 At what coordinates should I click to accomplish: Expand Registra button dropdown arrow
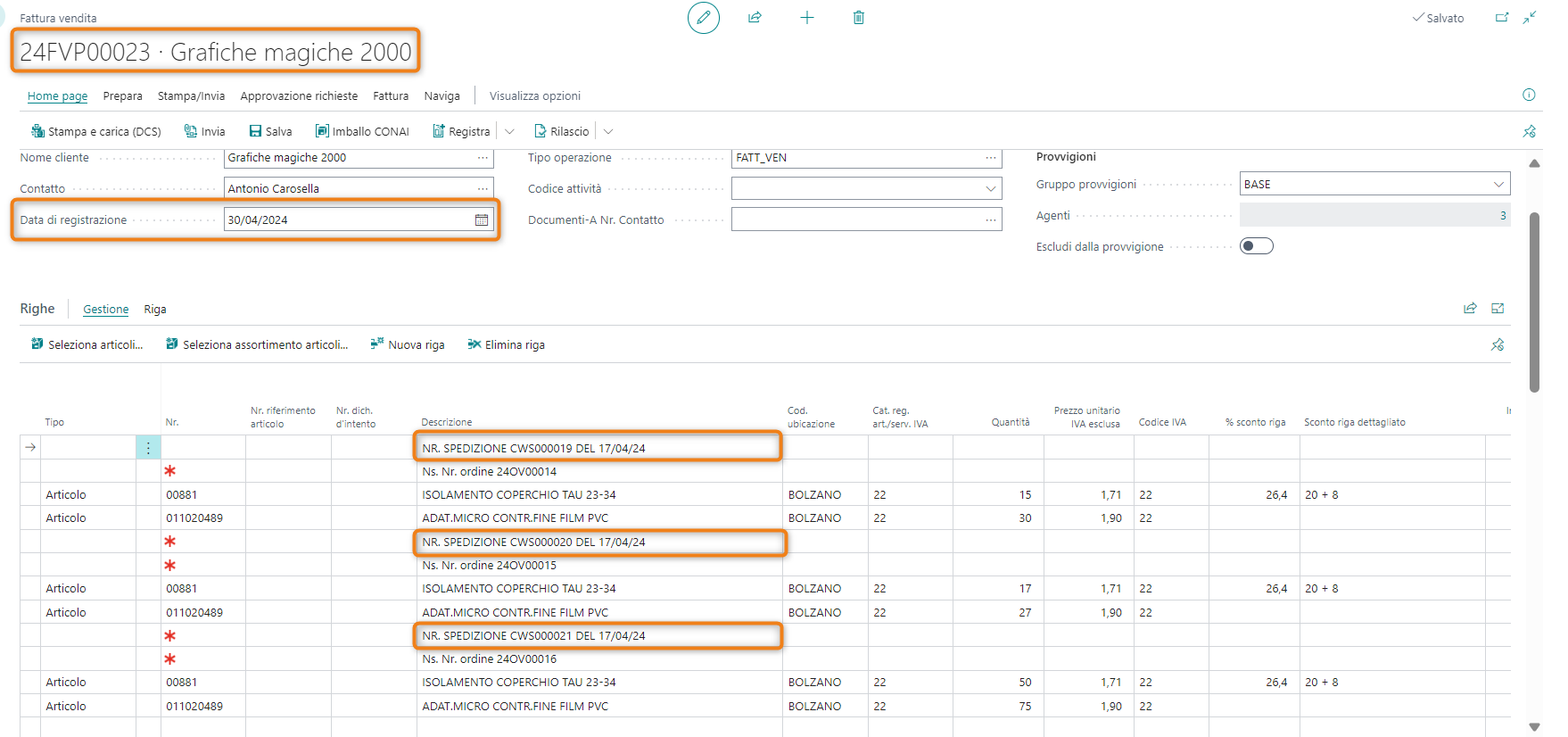(510, 132)
